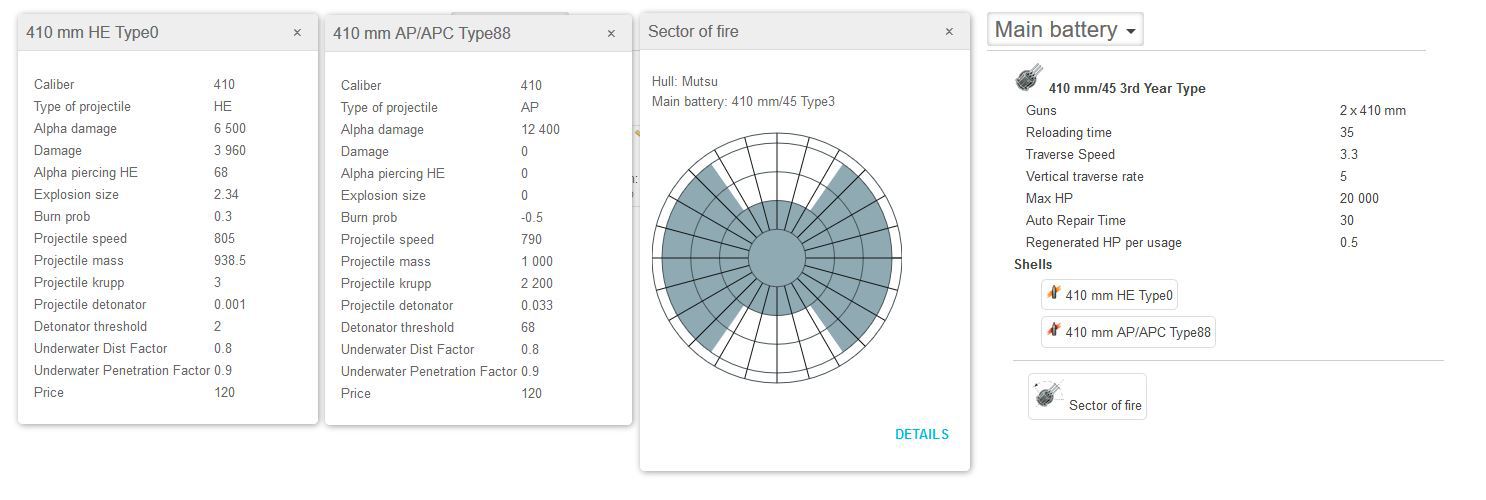Viewport: 1486px width, 500px height.
Task: Click the Main battery dropdown caret arrow
Action: [1130, 32]
